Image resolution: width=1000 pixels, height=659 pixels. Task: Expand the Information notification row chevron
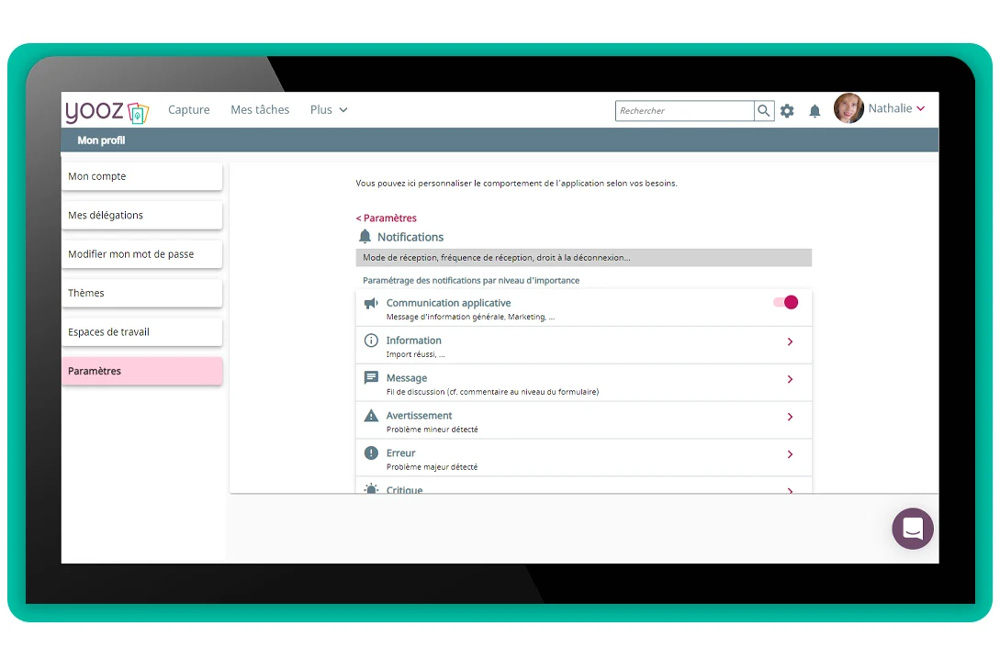790,342
